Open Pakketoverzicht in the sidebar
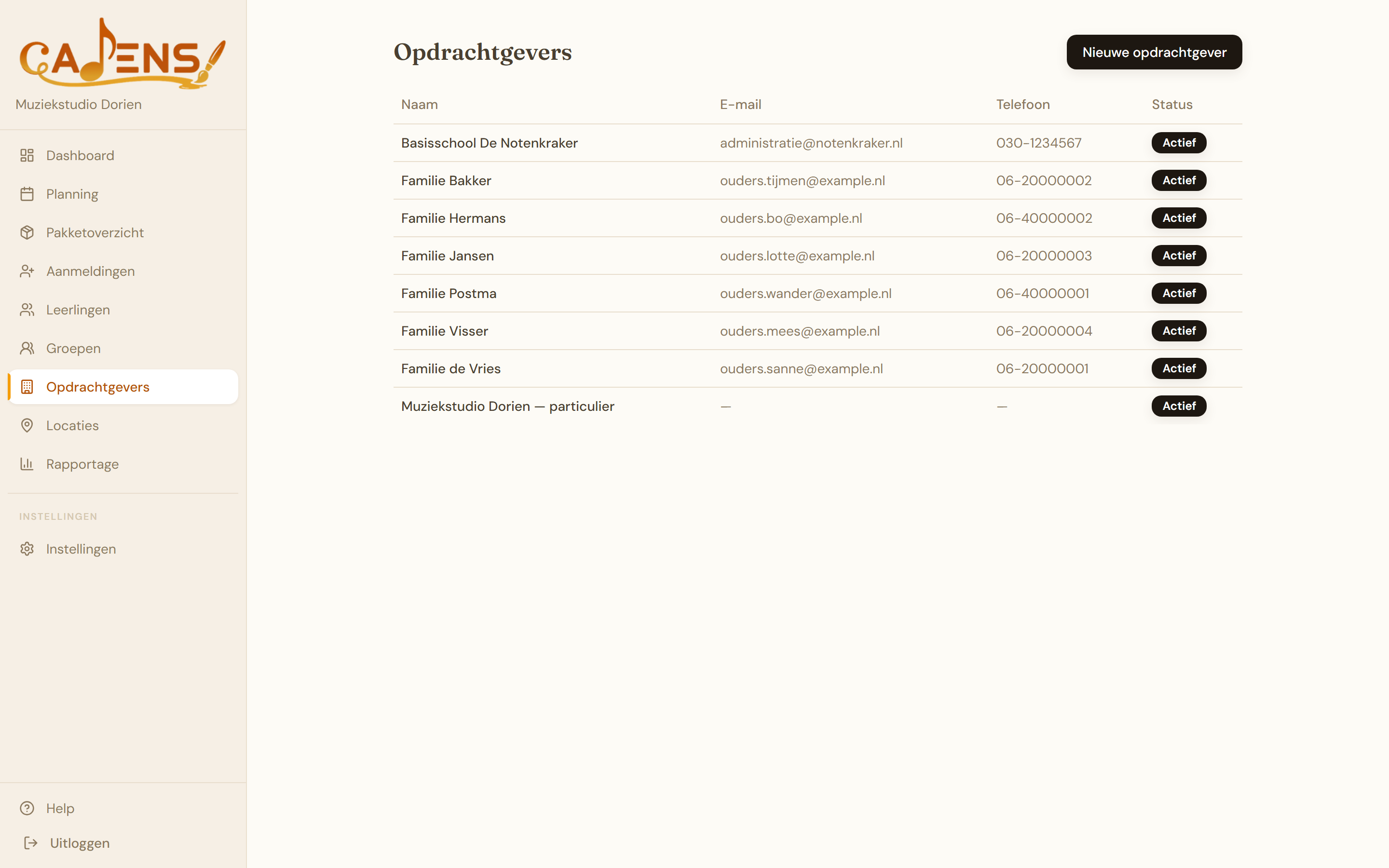 tap(123, 232)
